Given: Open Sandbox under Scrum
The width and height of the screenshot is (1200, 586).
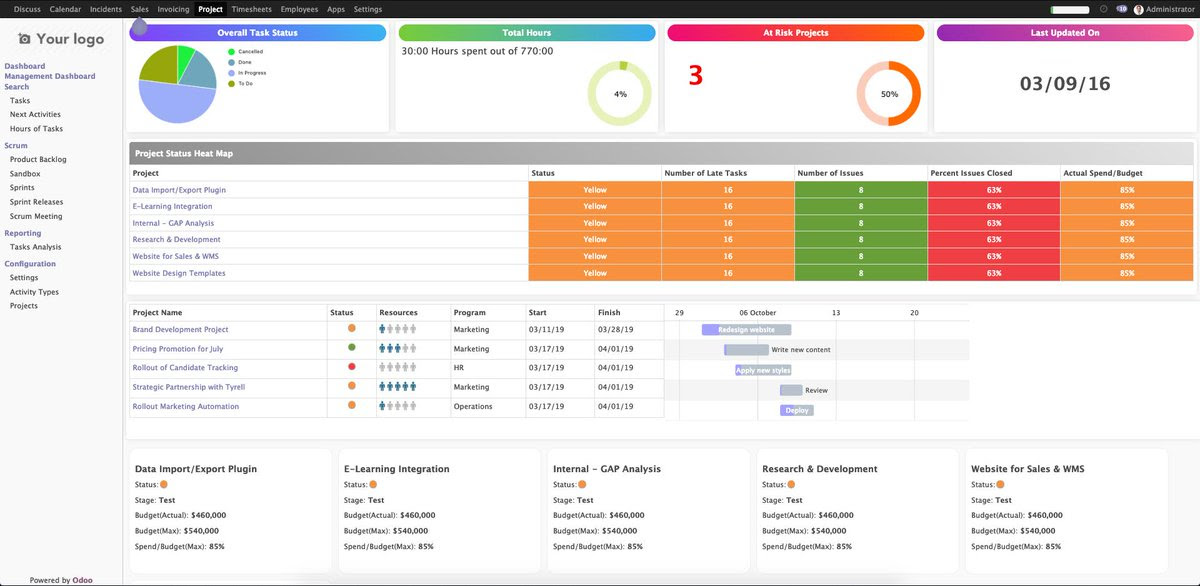Looking at the screenshot, I should [x=25, y=173].
